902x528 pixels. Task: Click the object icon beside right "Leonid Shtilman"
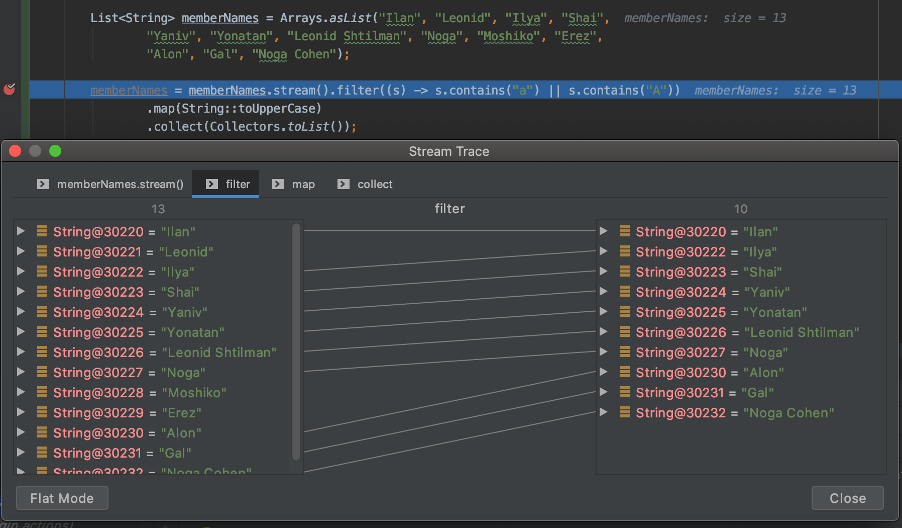[625, 332]
